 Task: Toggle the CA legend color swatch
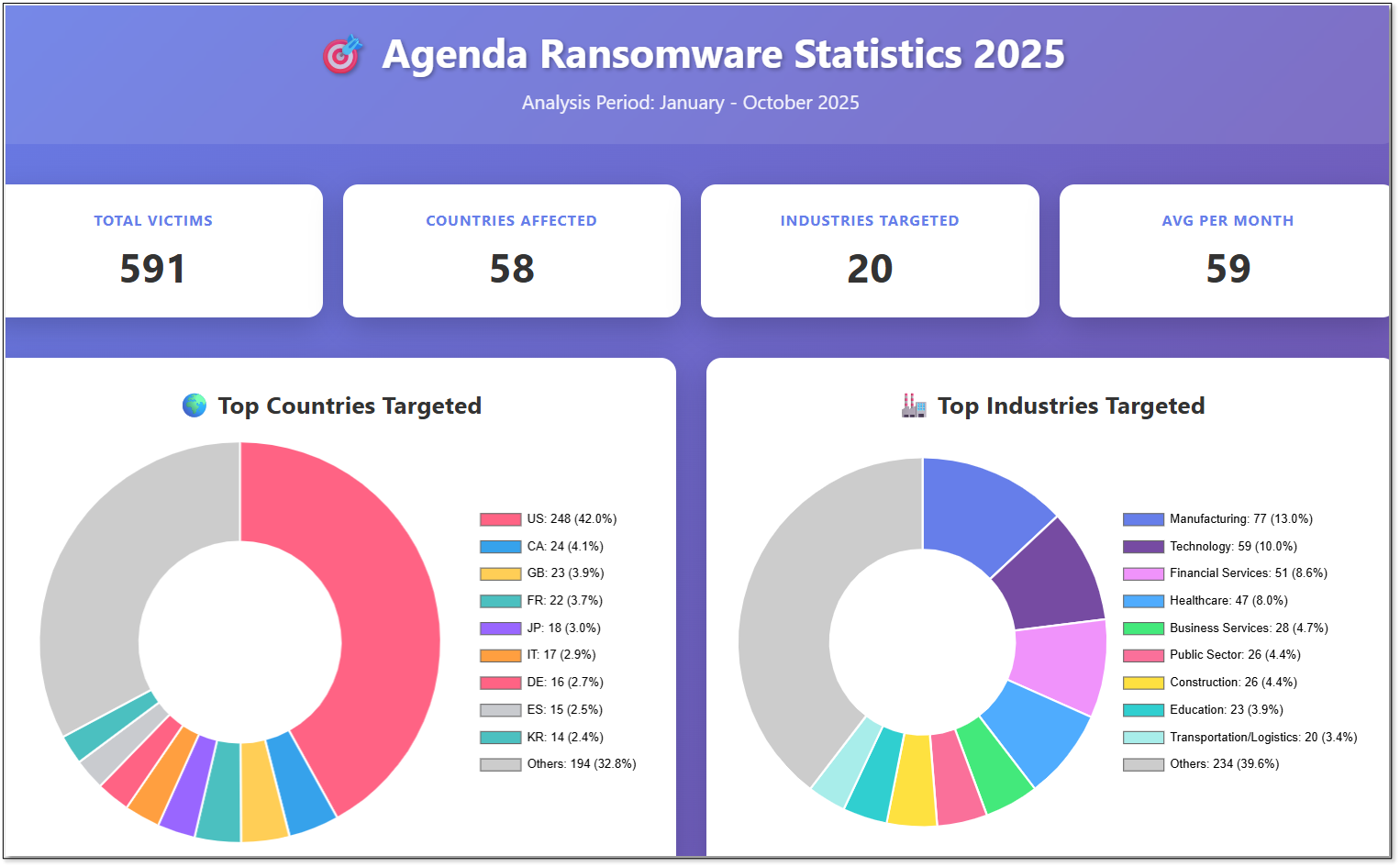point(500,547)
